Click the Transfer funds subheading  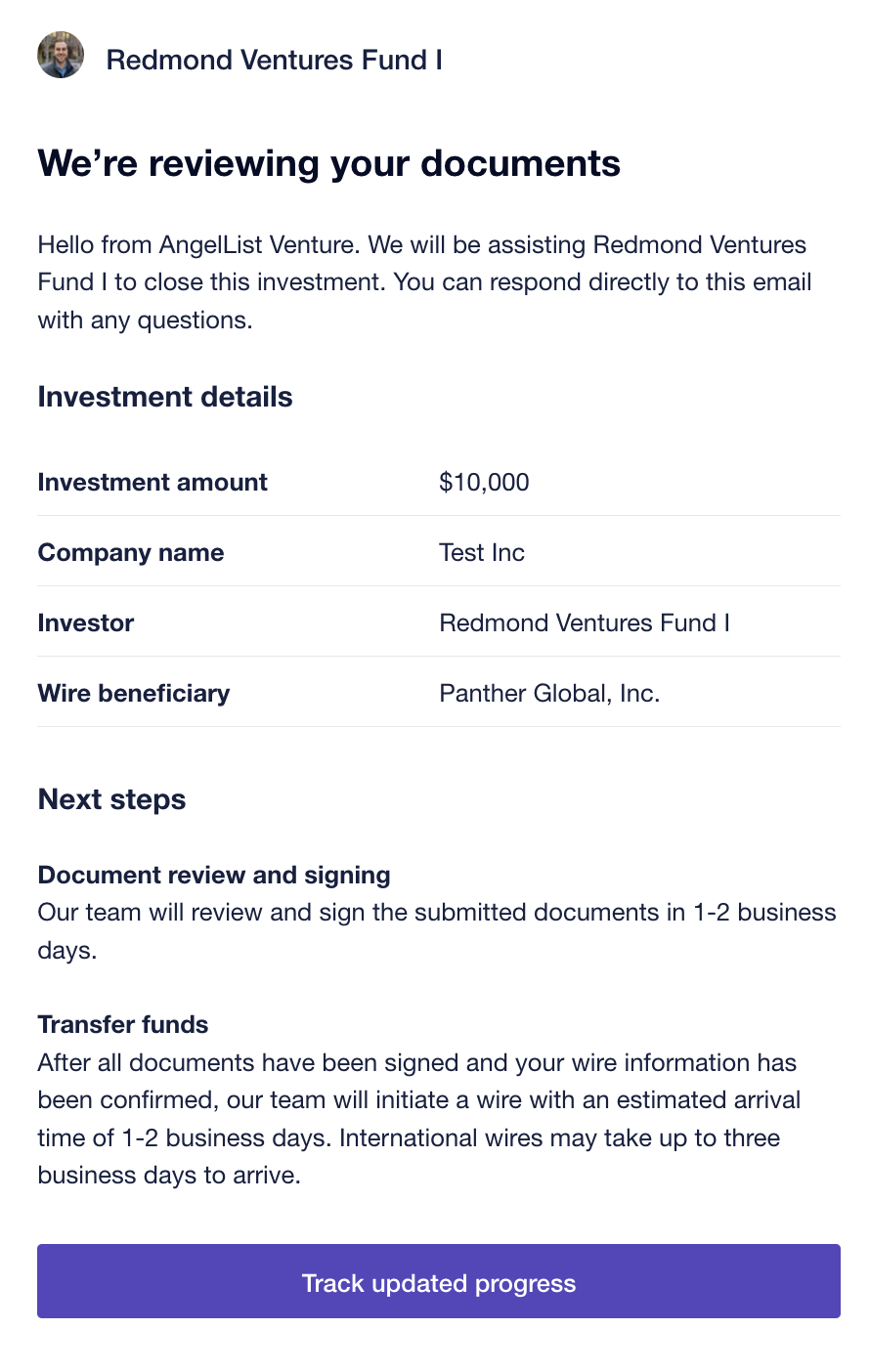(123, 1024)
